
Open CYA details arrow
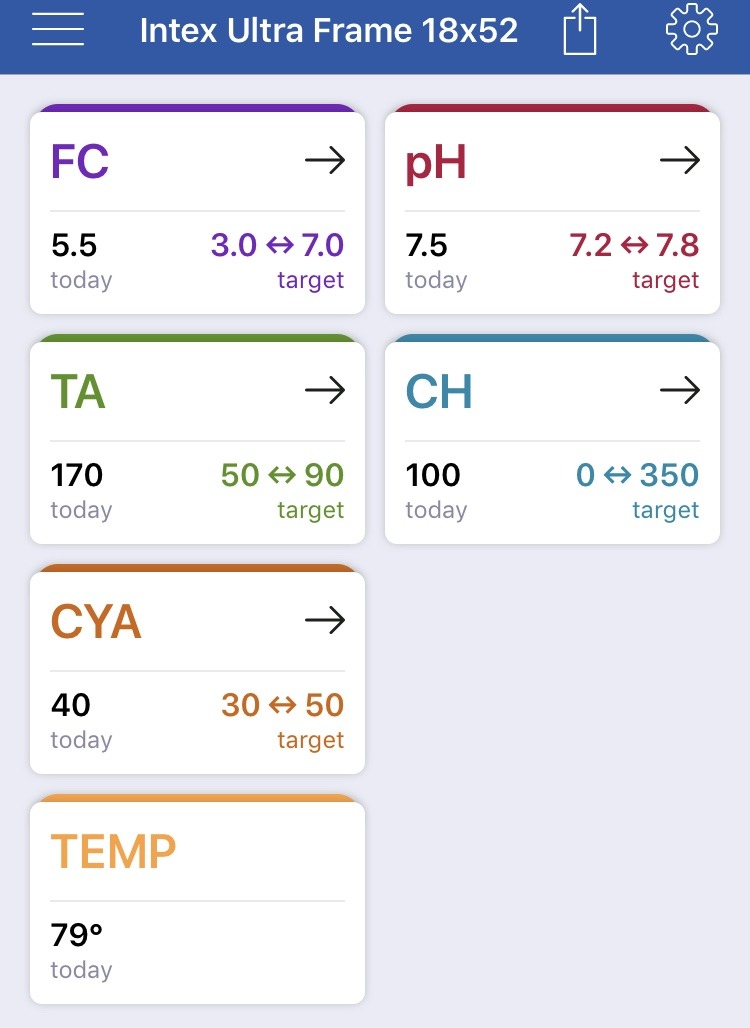(325, 620)
